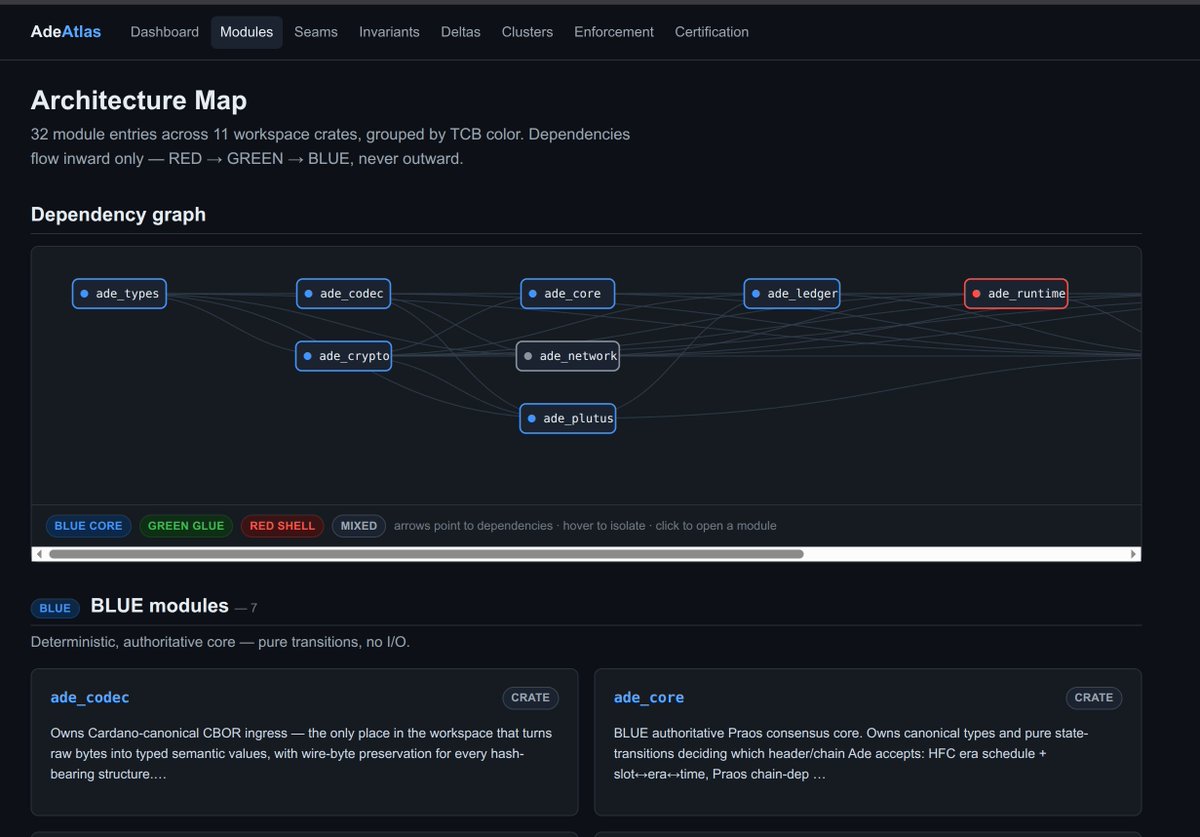Open the Deltas tab
Screen dimensions: 1200x837
tap(460, 32)
